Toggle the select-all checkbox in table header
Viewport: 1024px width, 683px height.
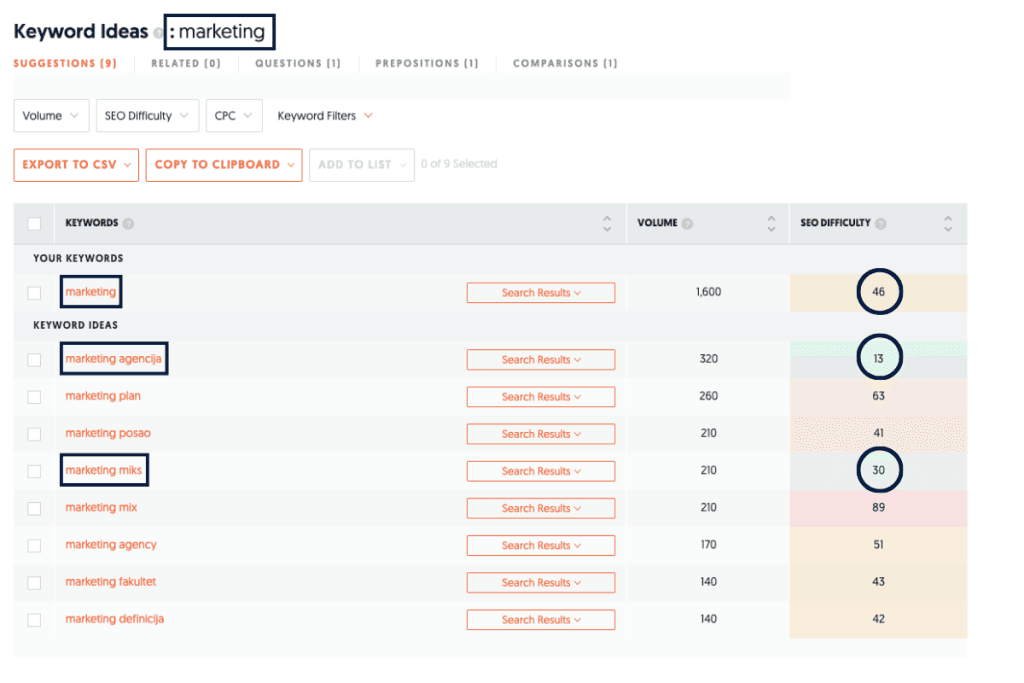35,224
